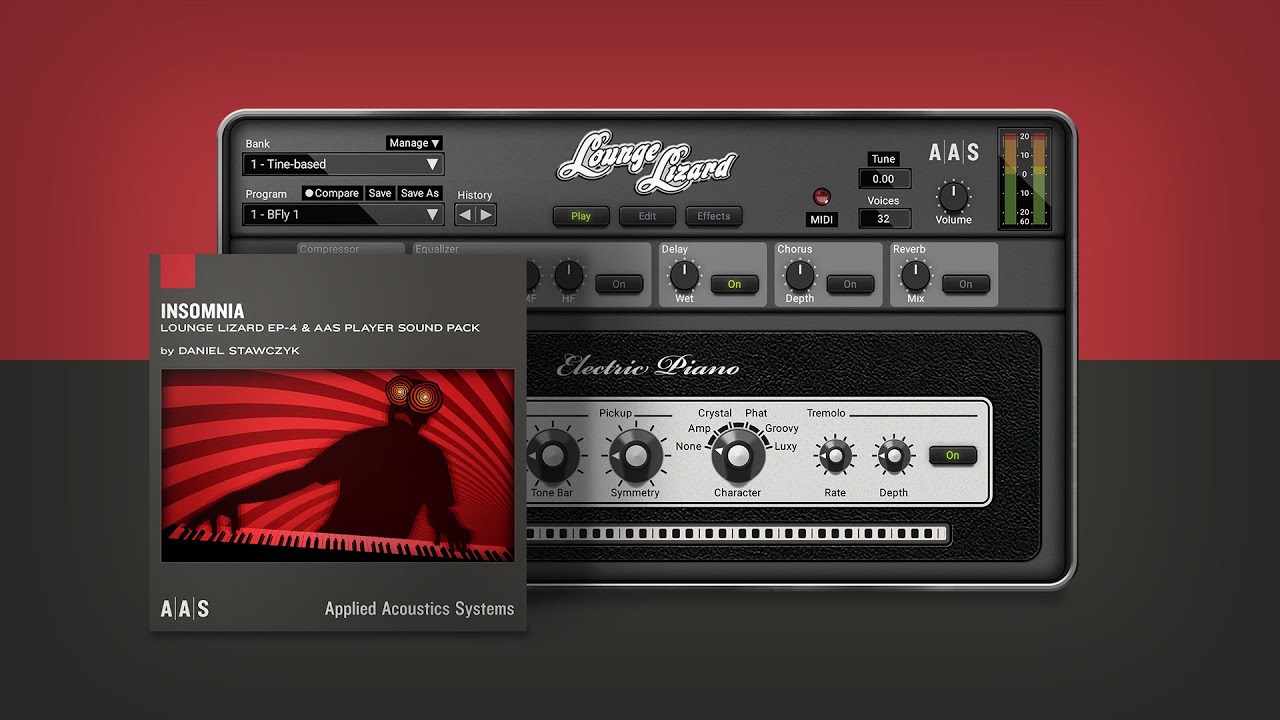This screenshot has height=720, width=1280.
Task: Click the Applied Acoustics Systems text
Action: (419, 608)
